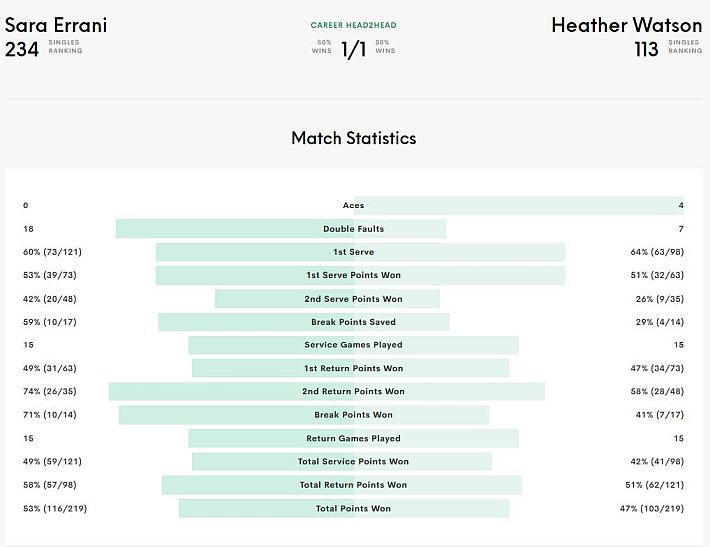The width and height of the screenshot is (710, 547).
Task: Select the Aces statistic bar
Action: pyautogui.click(x=518, y=206)
